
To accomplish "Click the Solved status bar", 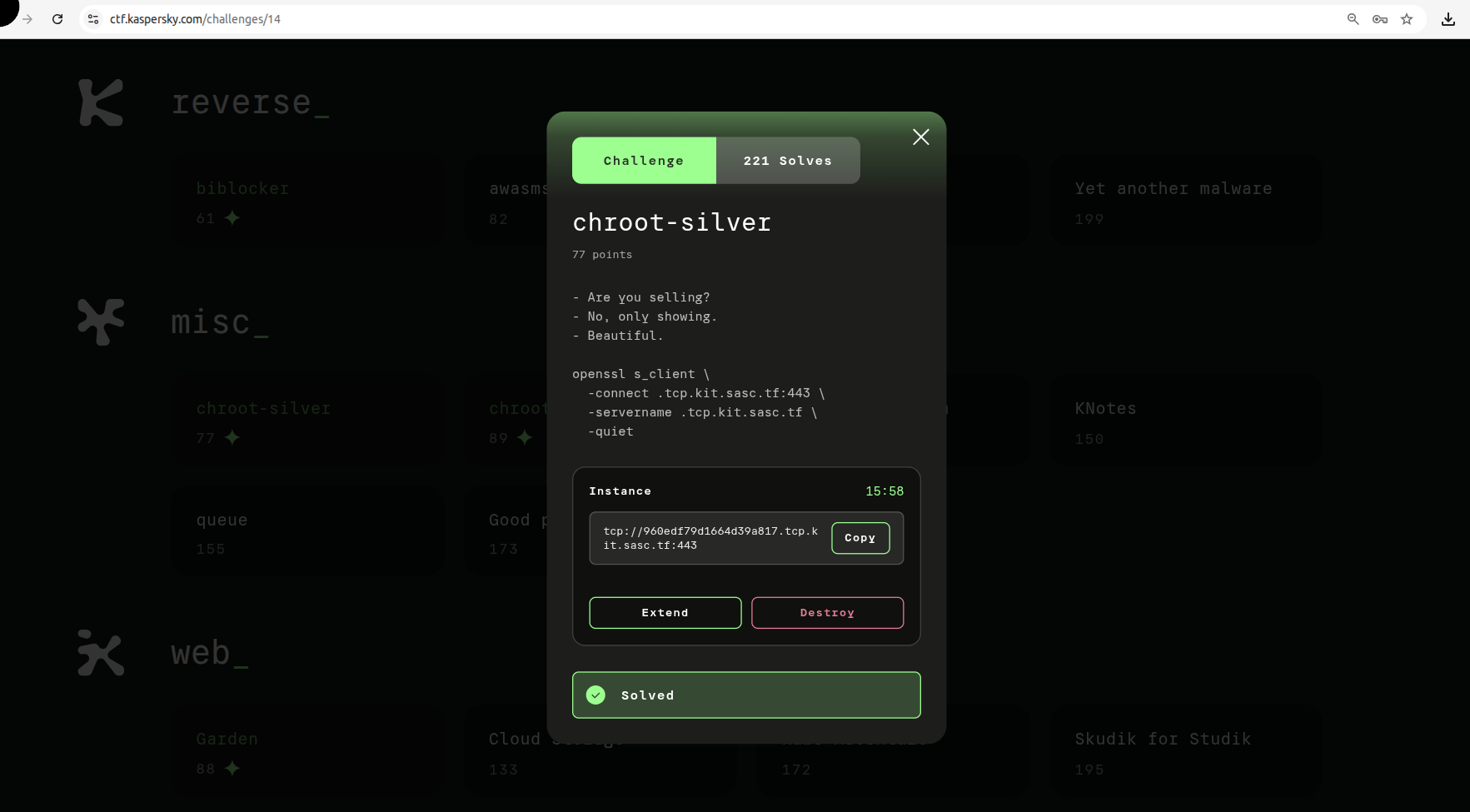I will 746,695.
